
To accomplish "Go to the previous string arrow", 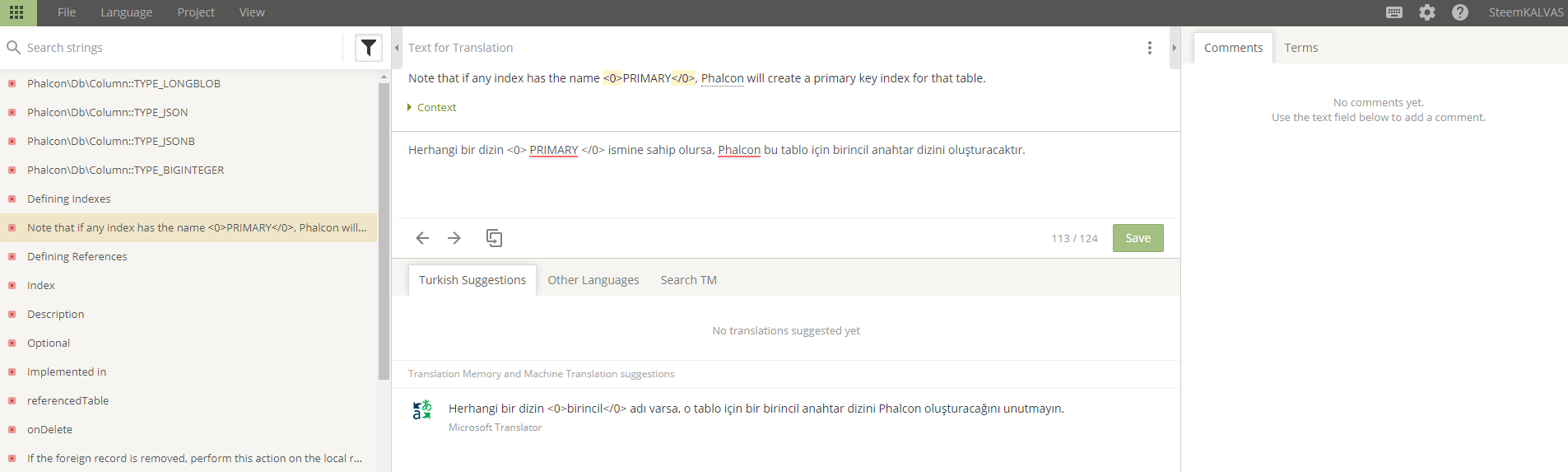I will [422, 238].
